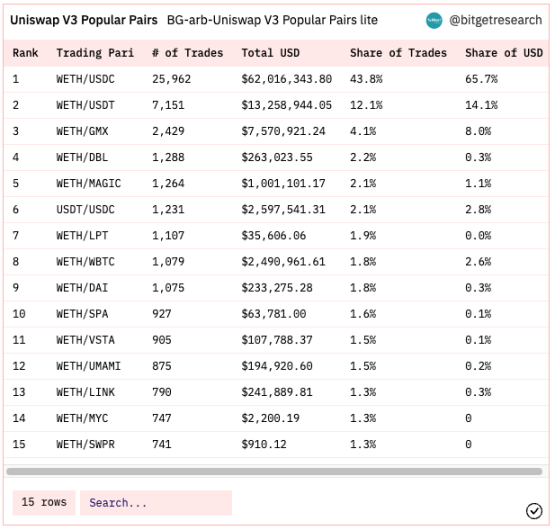Select the WETH/WBTC pair cell
The height and width of the screenshot is (530, 555).
86,262
